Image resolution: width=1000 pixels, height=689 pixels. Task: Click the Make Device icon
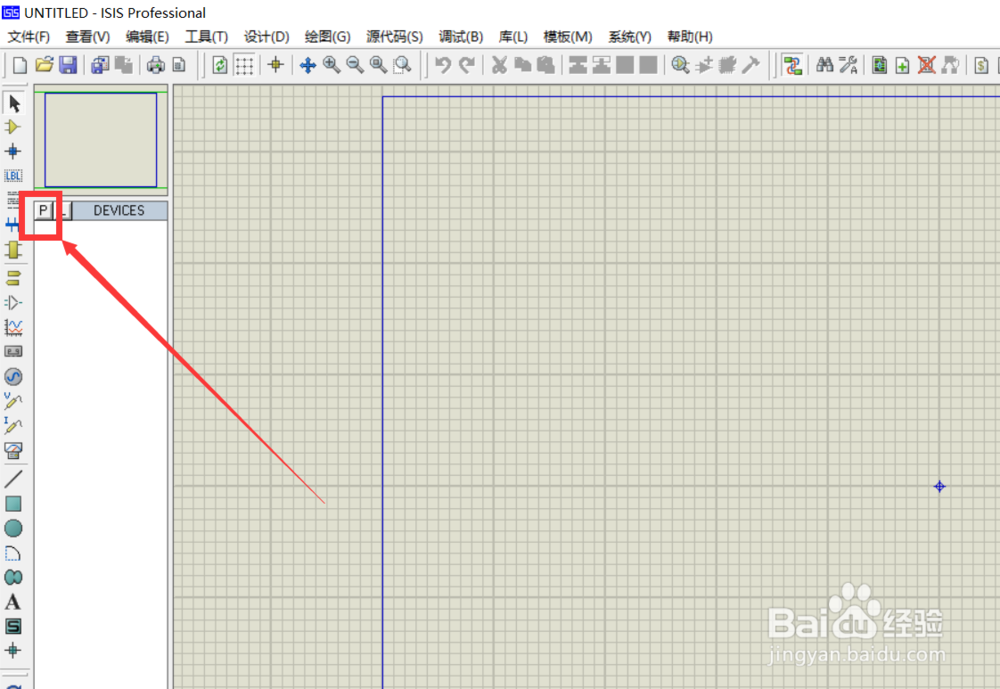pyautogui.click(x=705, y=65)
